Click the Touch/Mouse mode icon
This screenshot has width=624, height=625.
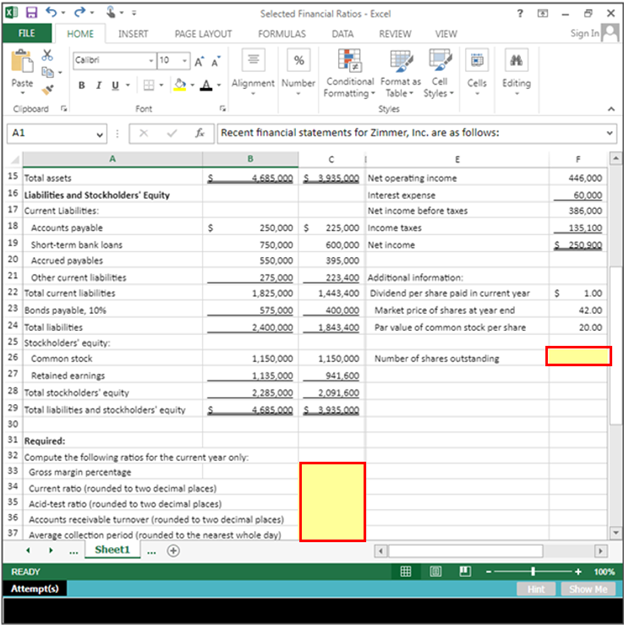tap(111, 12)
